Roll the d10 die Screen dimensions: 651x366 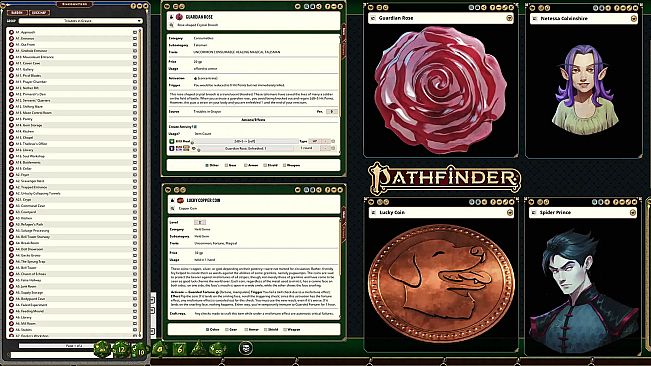point(140,350)
